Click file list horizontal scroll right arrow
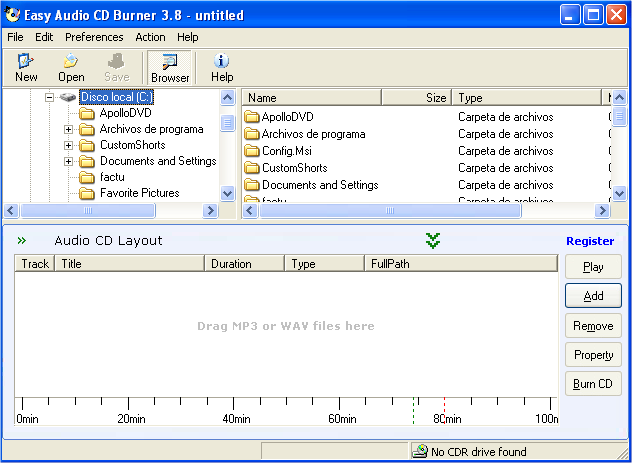Image resolution: width=632 pixels, height=463 pixels. (602, 210)
